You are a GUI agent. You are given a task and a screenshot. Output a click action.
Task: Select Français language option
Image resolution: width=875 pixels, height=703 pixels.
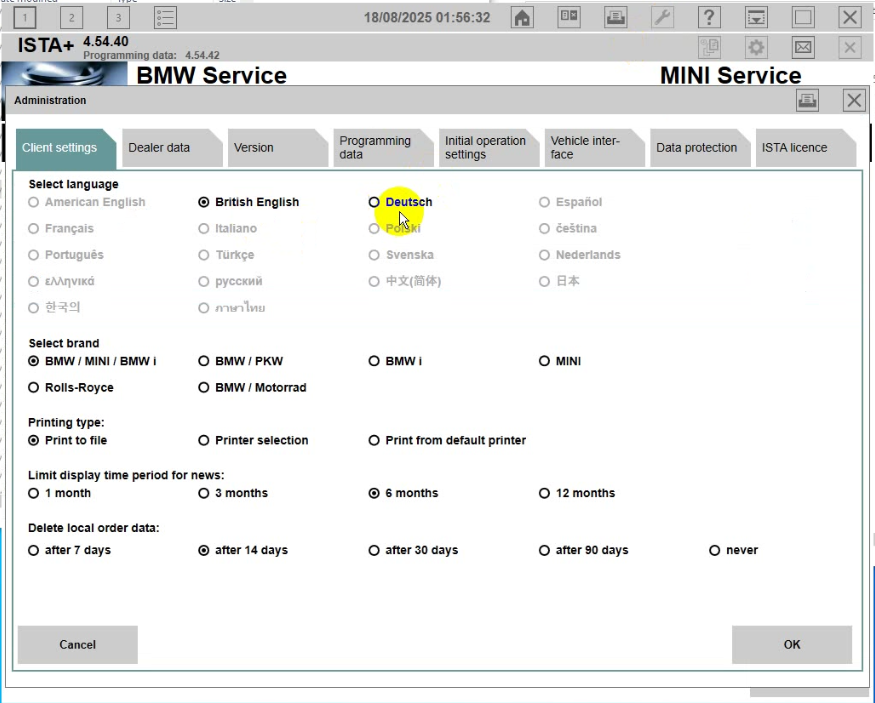[x=61, y=228]
